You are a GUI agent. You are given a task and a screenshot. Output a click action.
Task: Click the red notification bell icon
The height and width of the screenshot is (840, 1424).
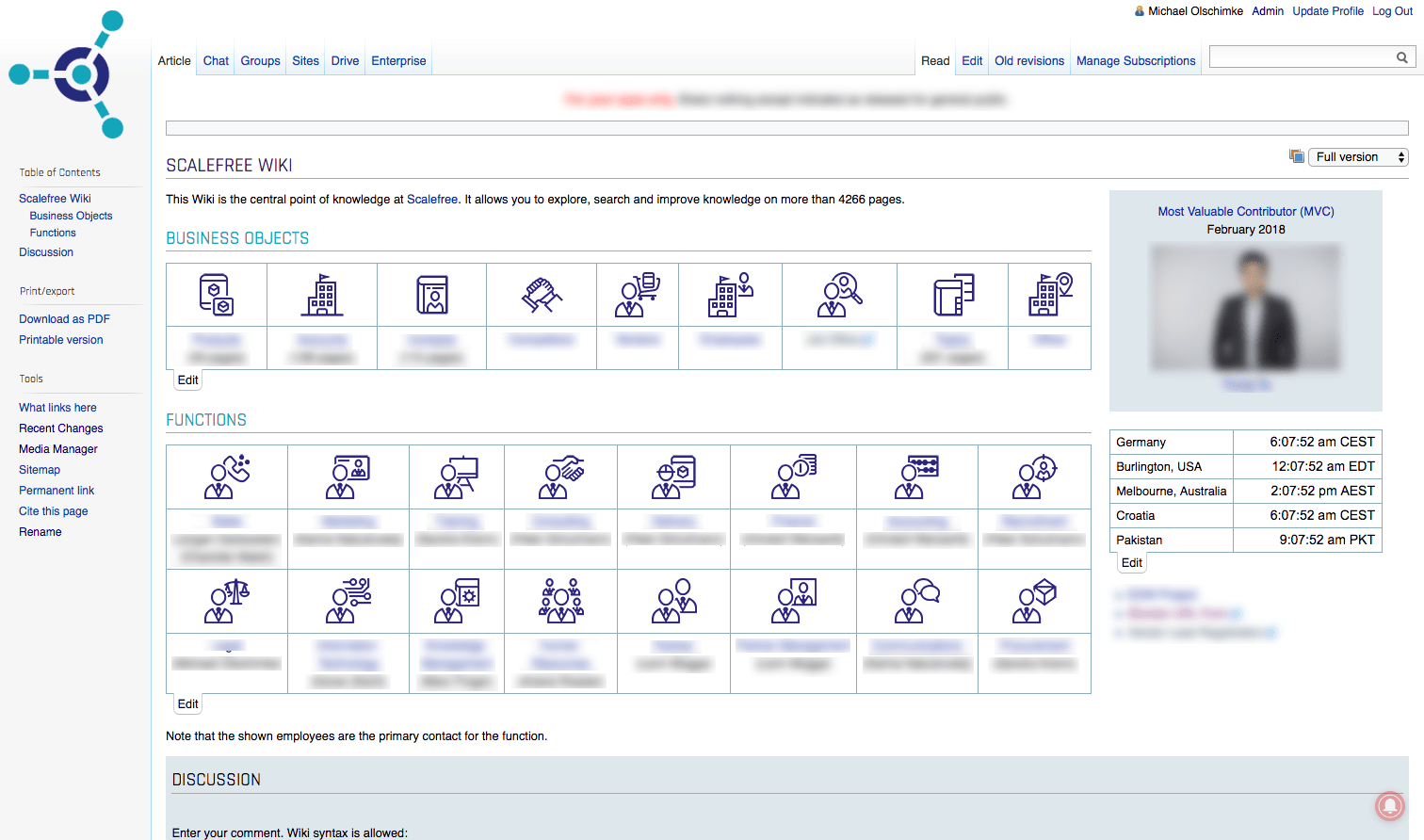tap(1390, 806)
